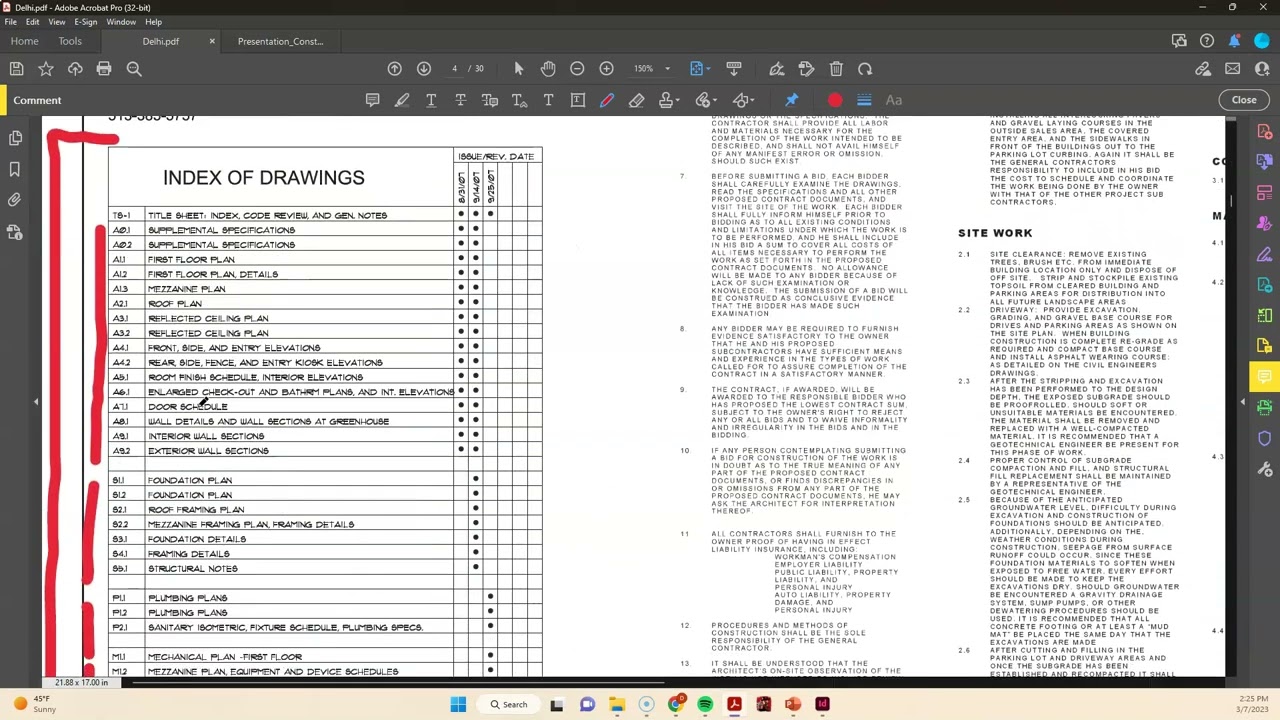The image size is (1280, 720).
Task: Share a link to this file
Action: point(1203,69)
